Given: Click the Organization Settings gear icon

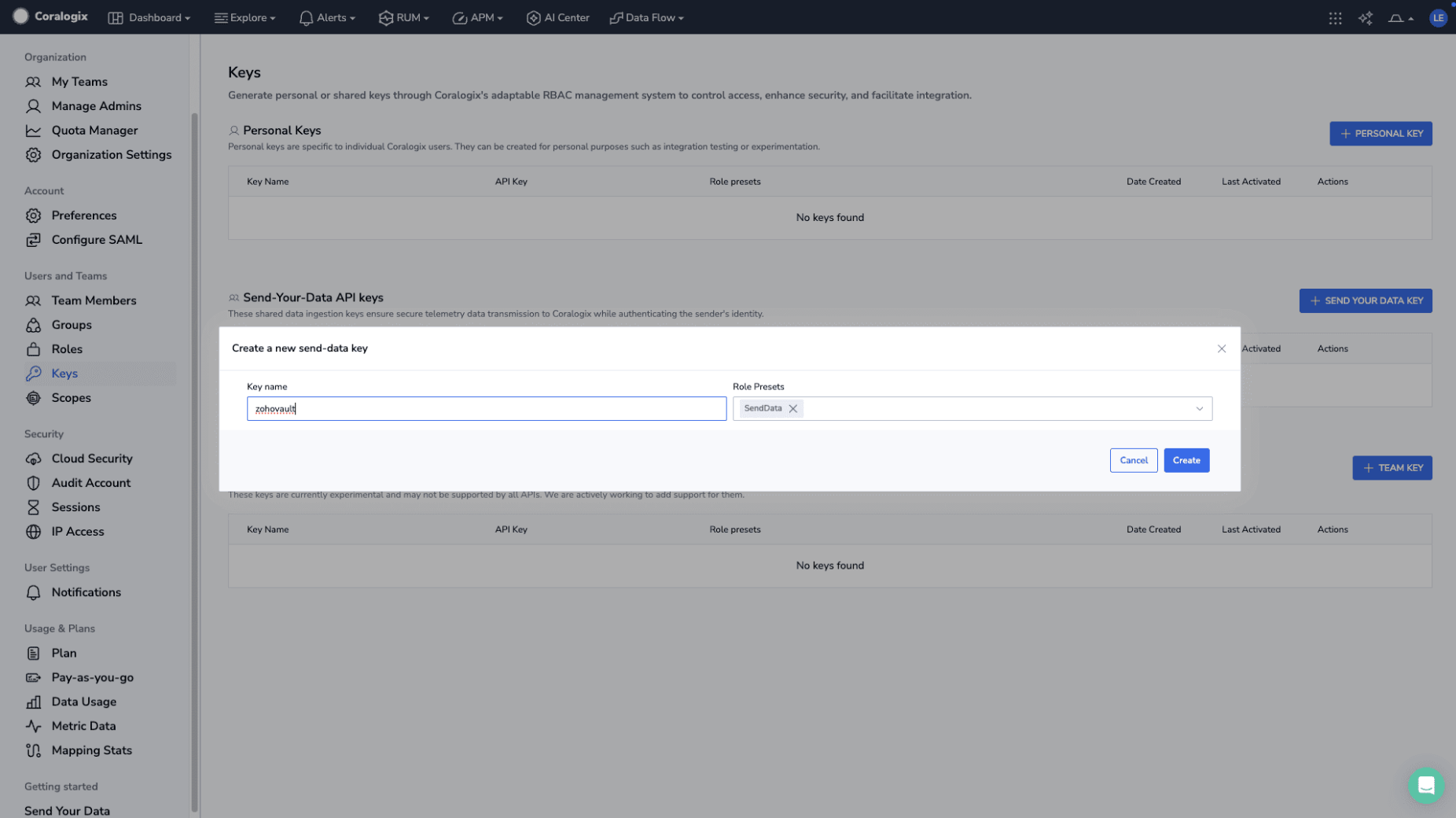Looking at the screenshot, I should point(33,155).
